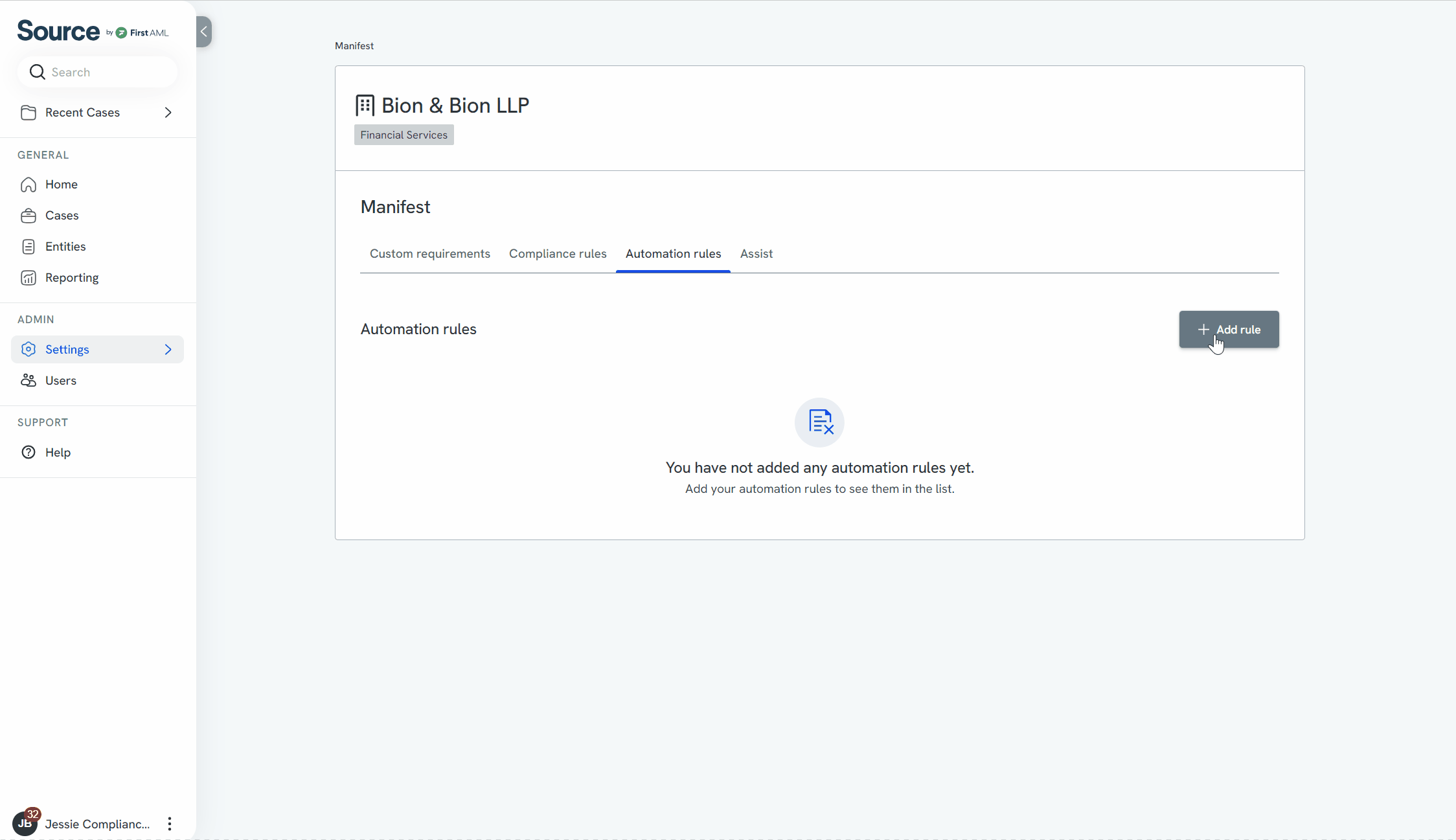Click the Reporting chart icon
1456x840 pixels.
coord(28,278)
